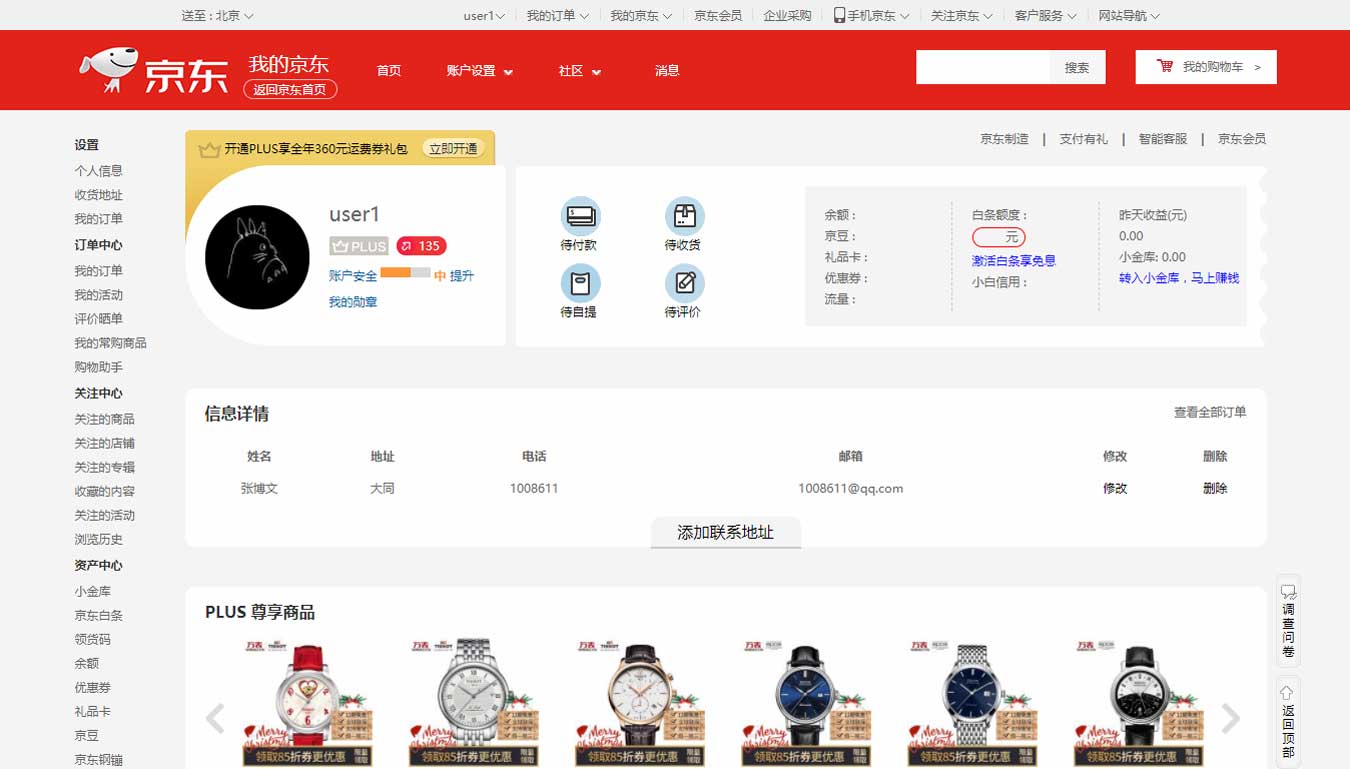Open 京东会员 in the top bar

click(x=718, y=16)
